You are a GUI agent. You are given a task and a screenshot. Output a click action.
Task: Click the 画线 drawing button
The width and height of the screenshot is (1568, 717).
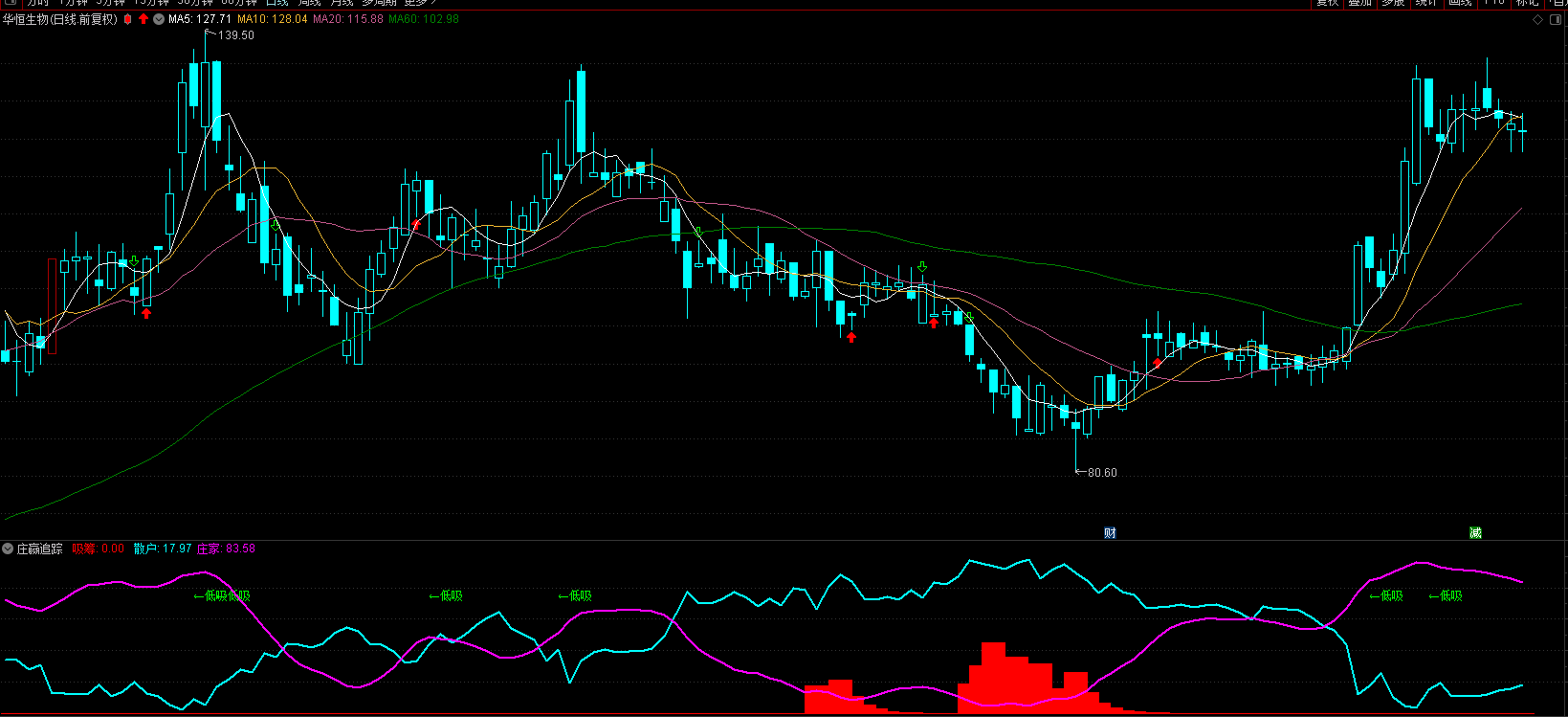pyautogui.click(x=1460, y=3)
